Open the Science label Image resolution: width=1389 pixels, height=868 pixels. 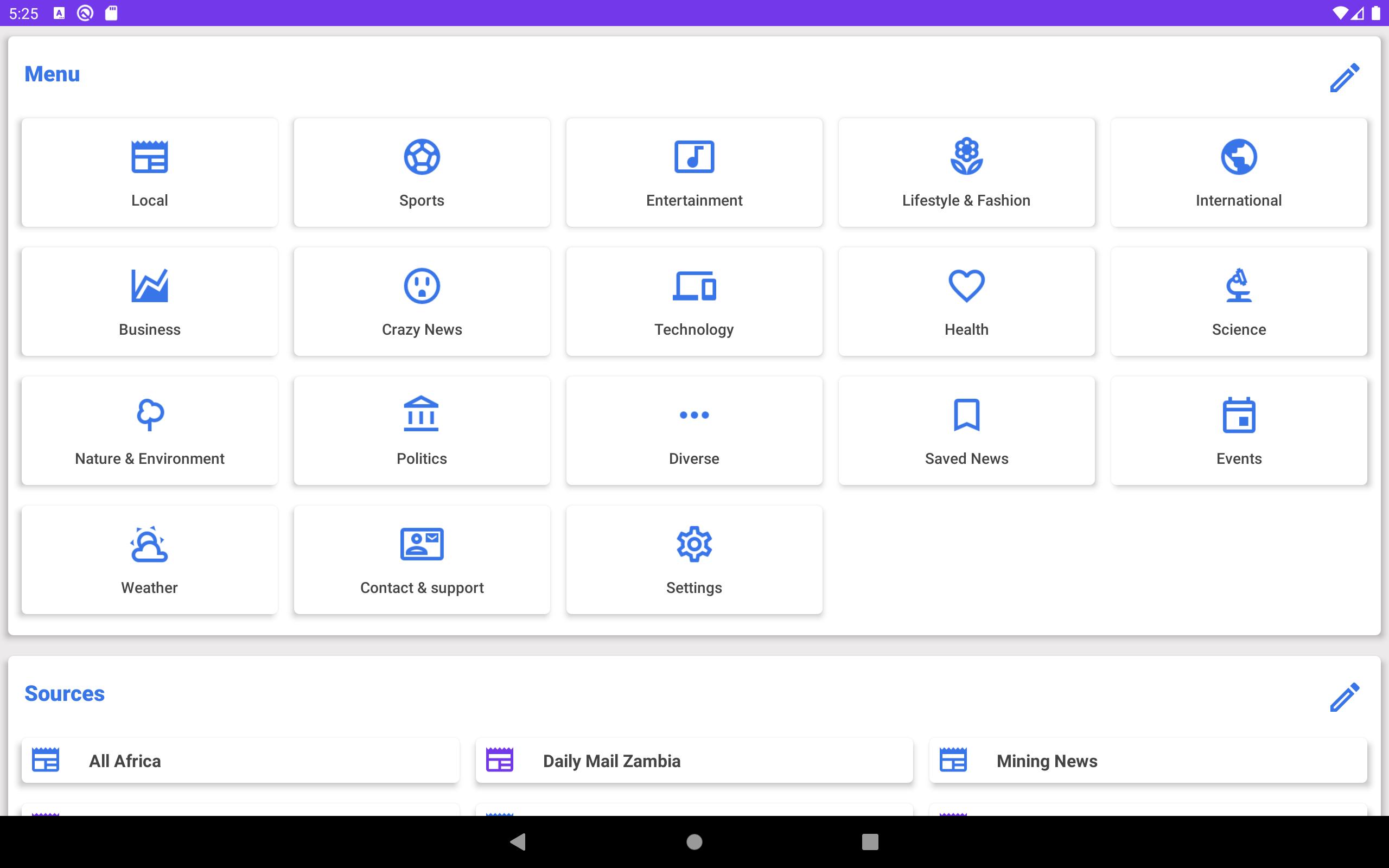pyautogui.click(x=1239, y=329)
